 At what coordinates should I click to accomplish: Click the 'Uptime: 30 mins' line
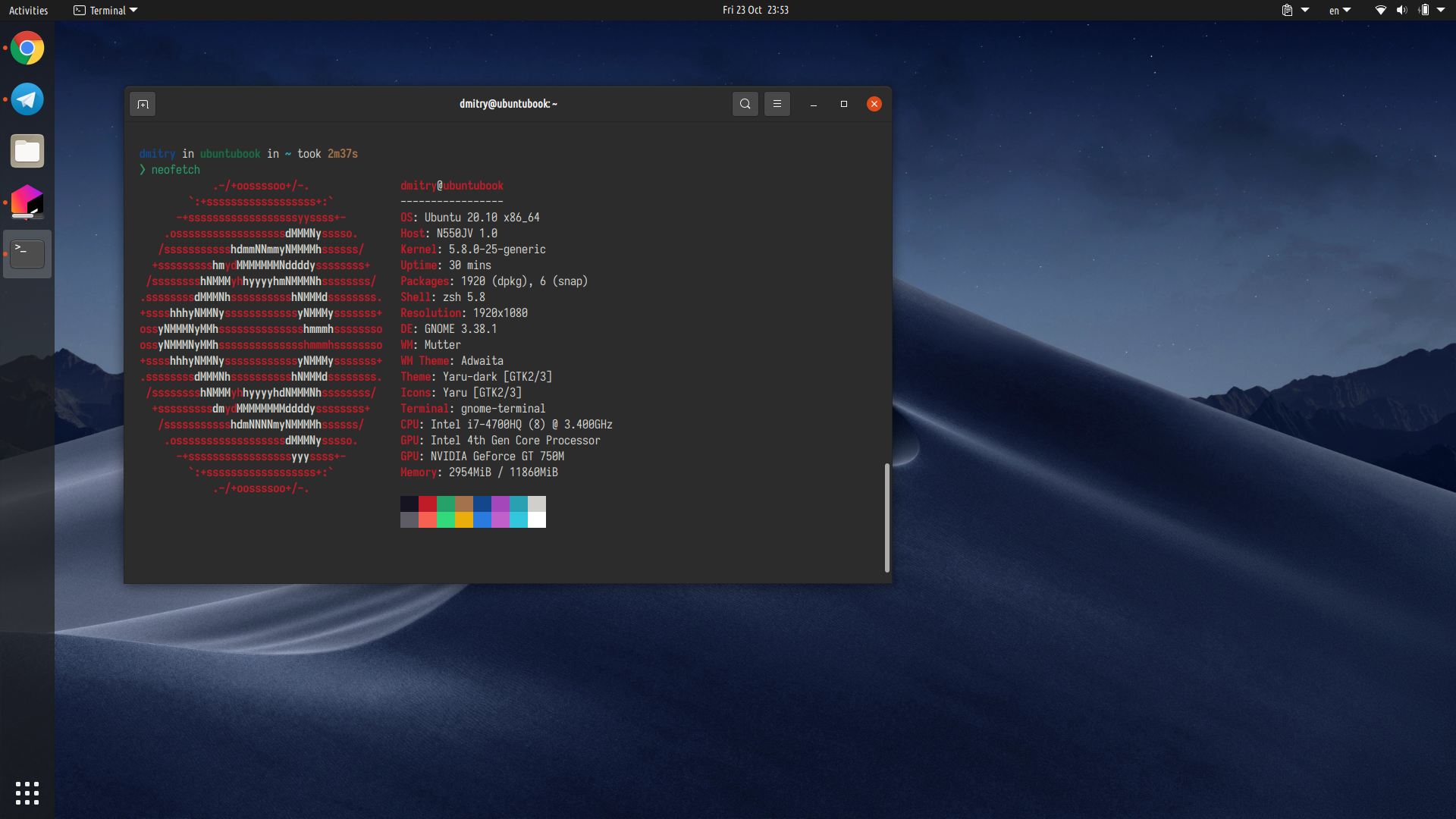[446, 265]
